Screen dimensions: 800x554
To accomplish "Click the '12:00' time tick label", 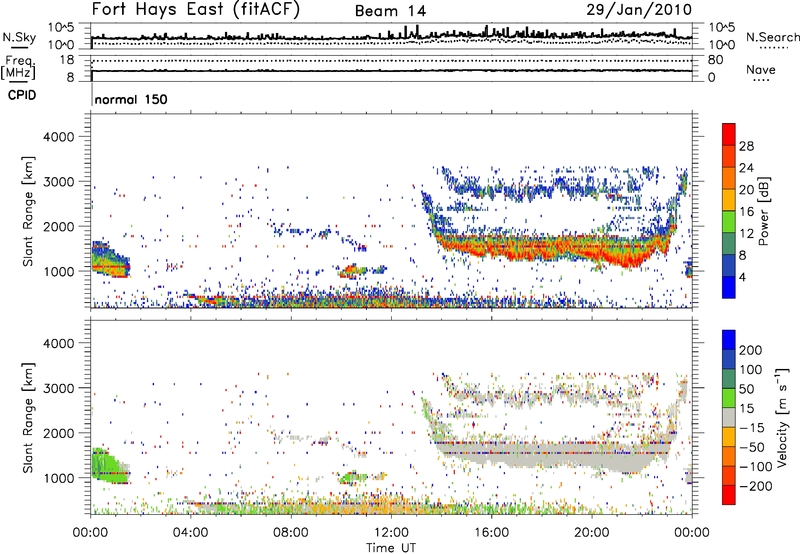I will [x=391, y=533].
